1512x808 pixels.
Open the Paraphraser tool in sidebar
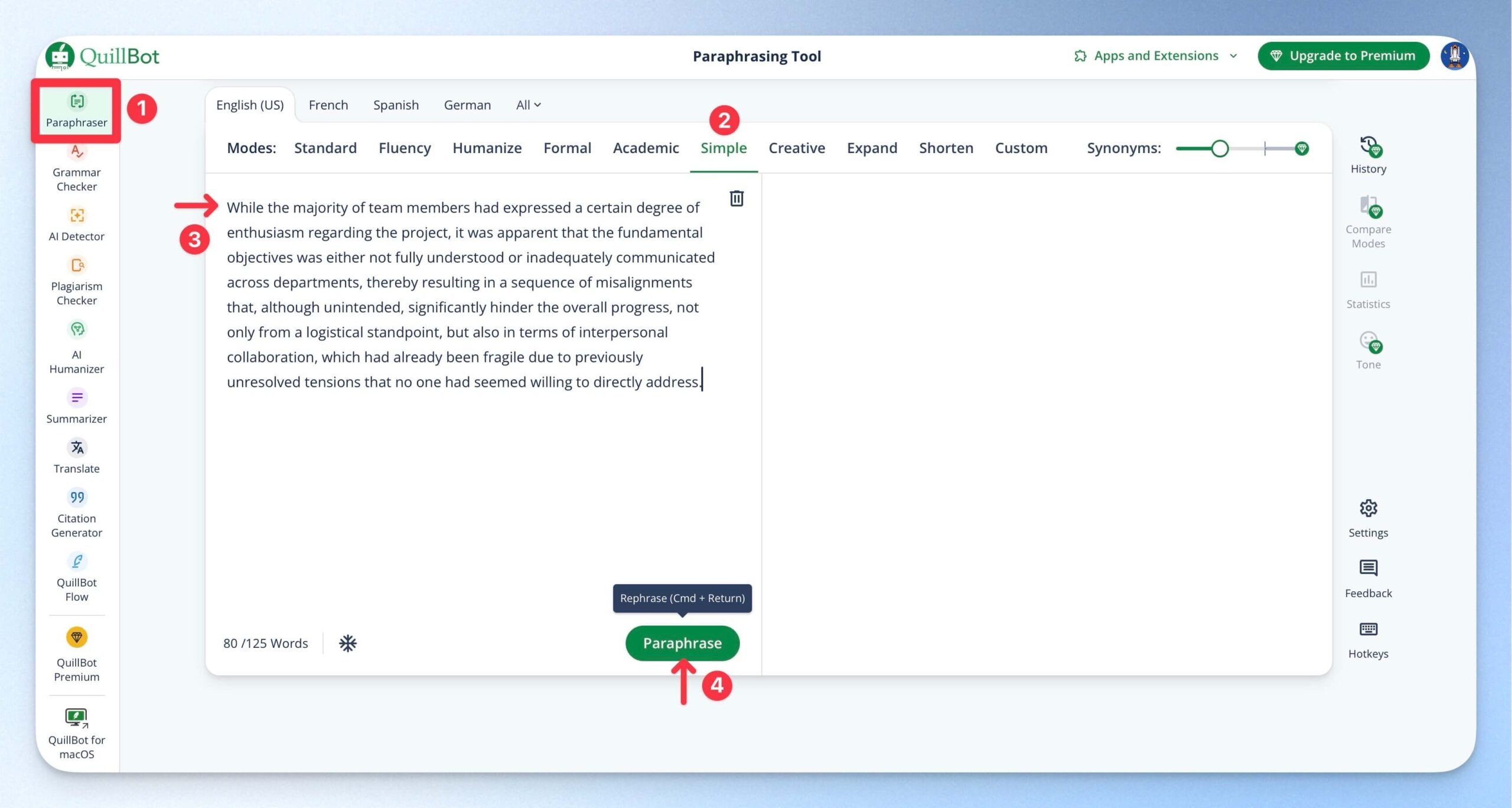click(76, 110)
